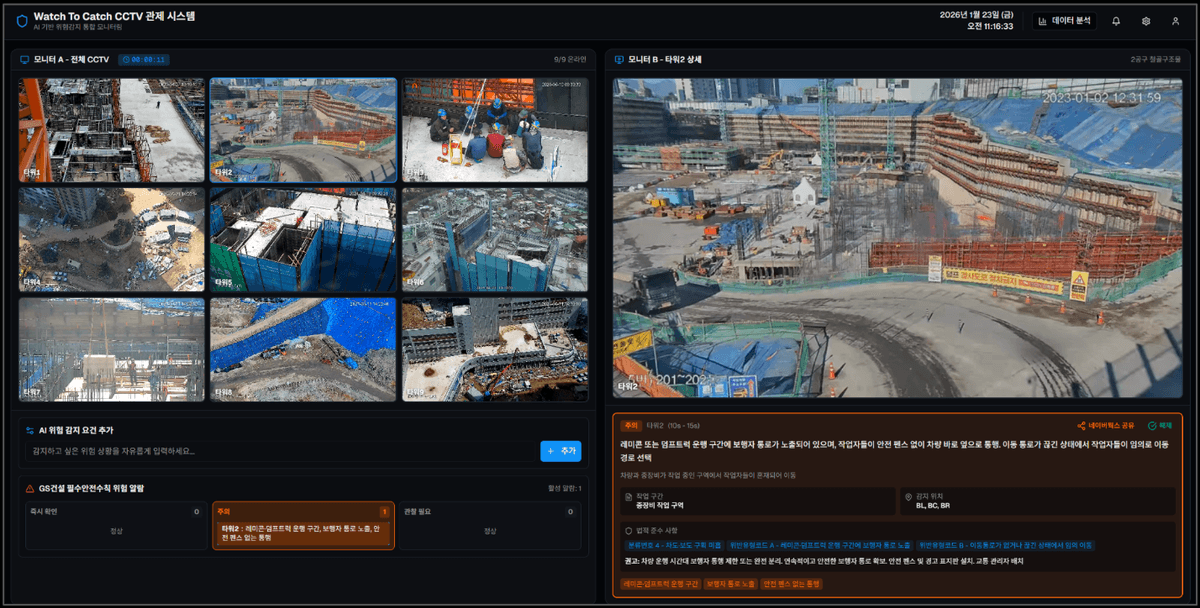Open the 데이터 분석 data analysis button
The height and width of the screenshot is (608, 1200).
[x=1064, y=21]
